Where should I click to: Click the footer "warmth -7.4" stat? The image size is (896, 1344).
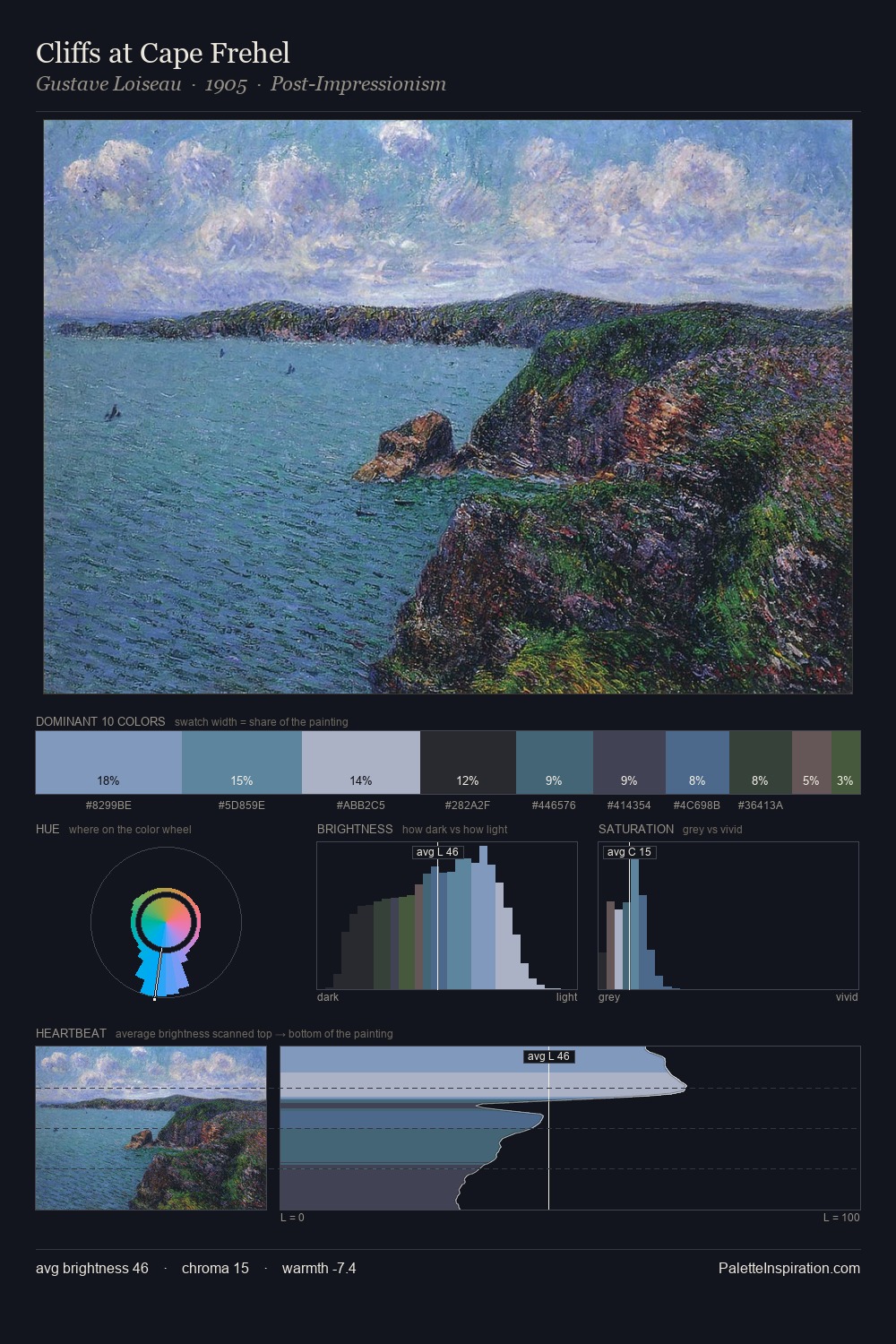click(319, 1268)
